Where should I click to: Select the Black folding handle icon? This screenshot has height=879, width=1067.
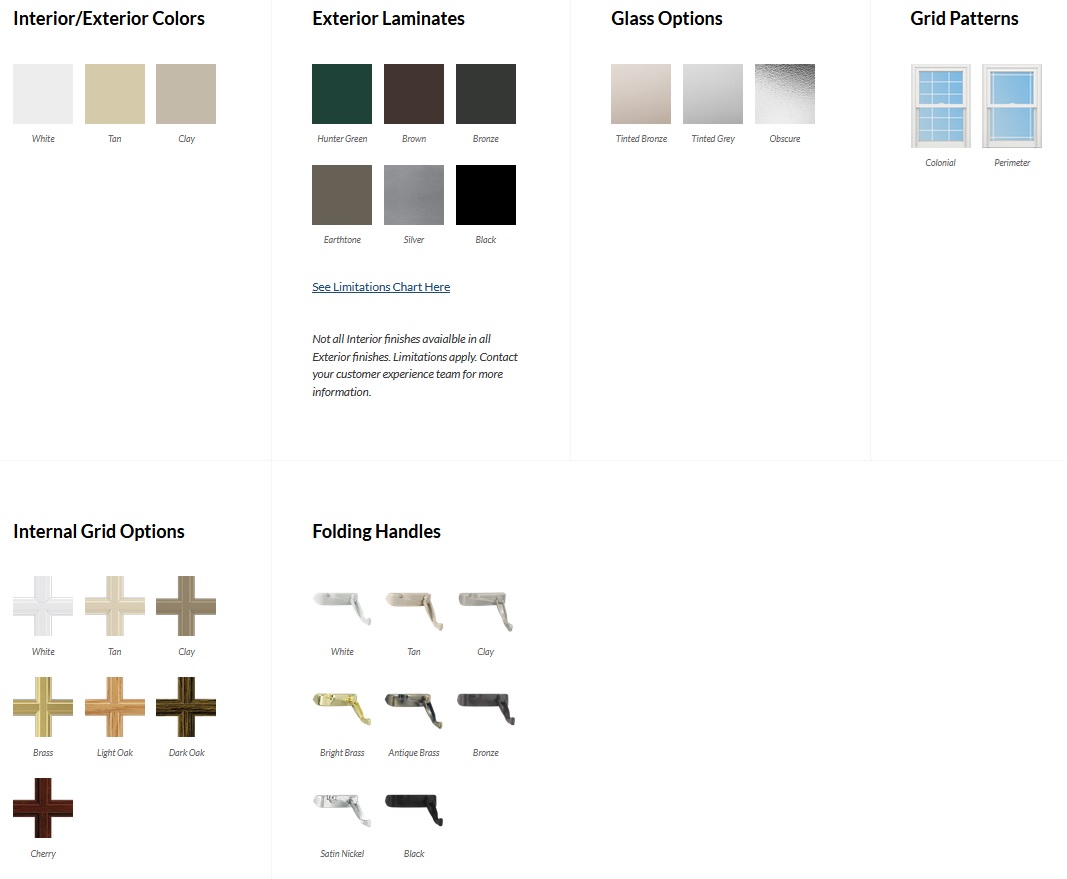(x=414, y=808)
